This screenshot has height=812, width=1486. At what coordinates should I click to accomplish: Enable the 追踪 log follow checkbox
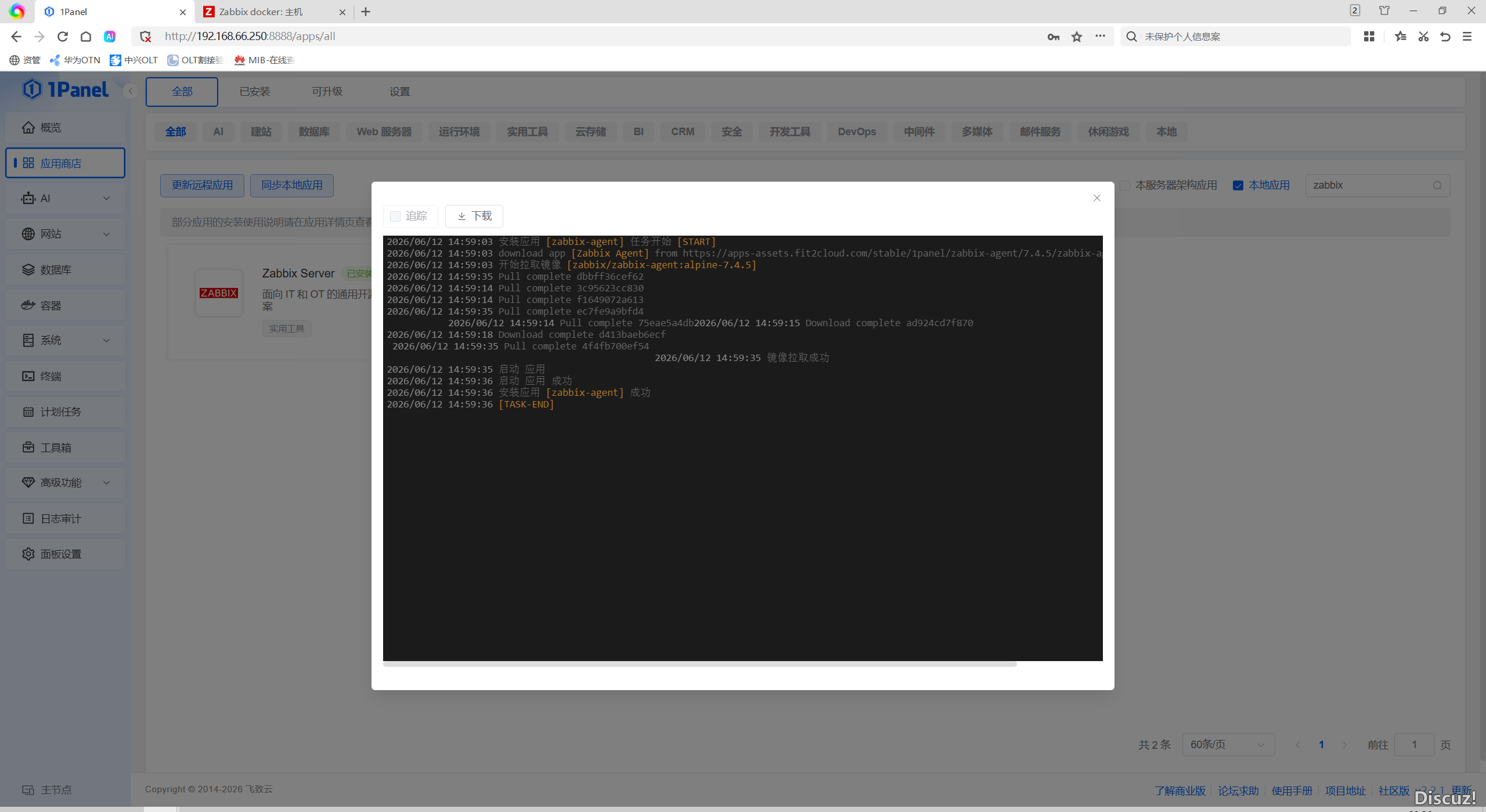coord(395,216)
